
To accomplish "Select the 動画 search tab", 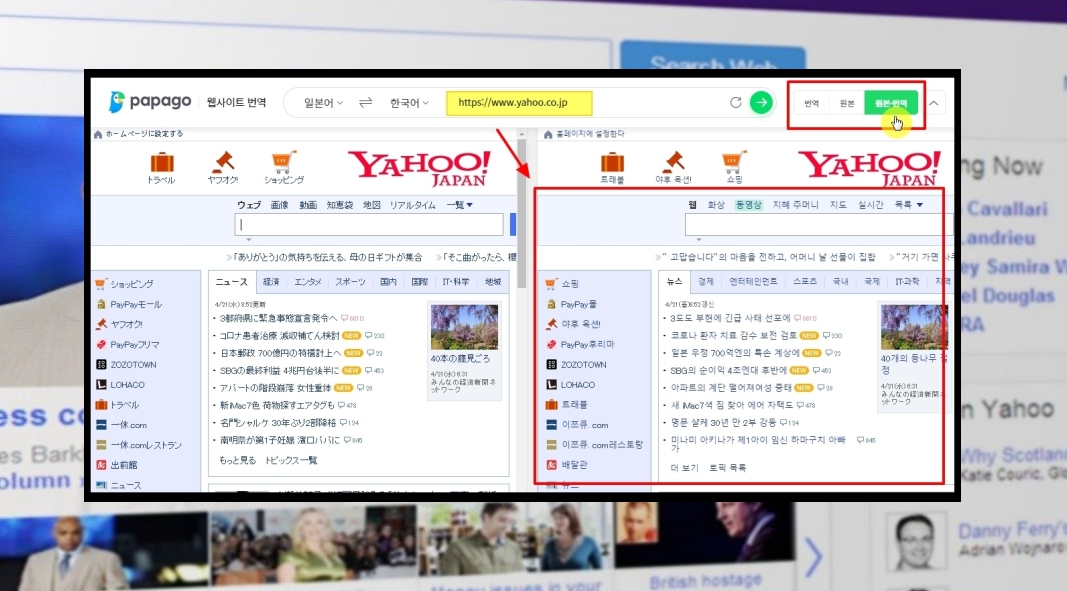I will click(308, 205).
